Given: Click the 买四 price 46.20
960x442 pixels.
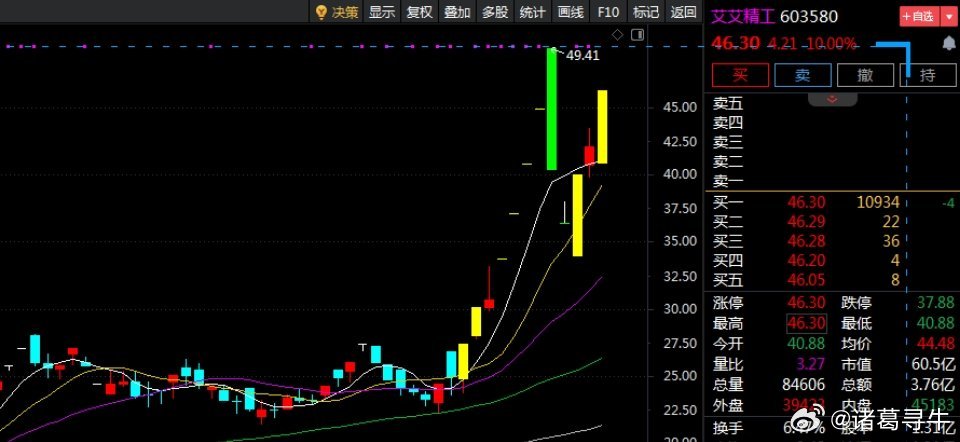Looking at the screenshot, I should point(806,261).
